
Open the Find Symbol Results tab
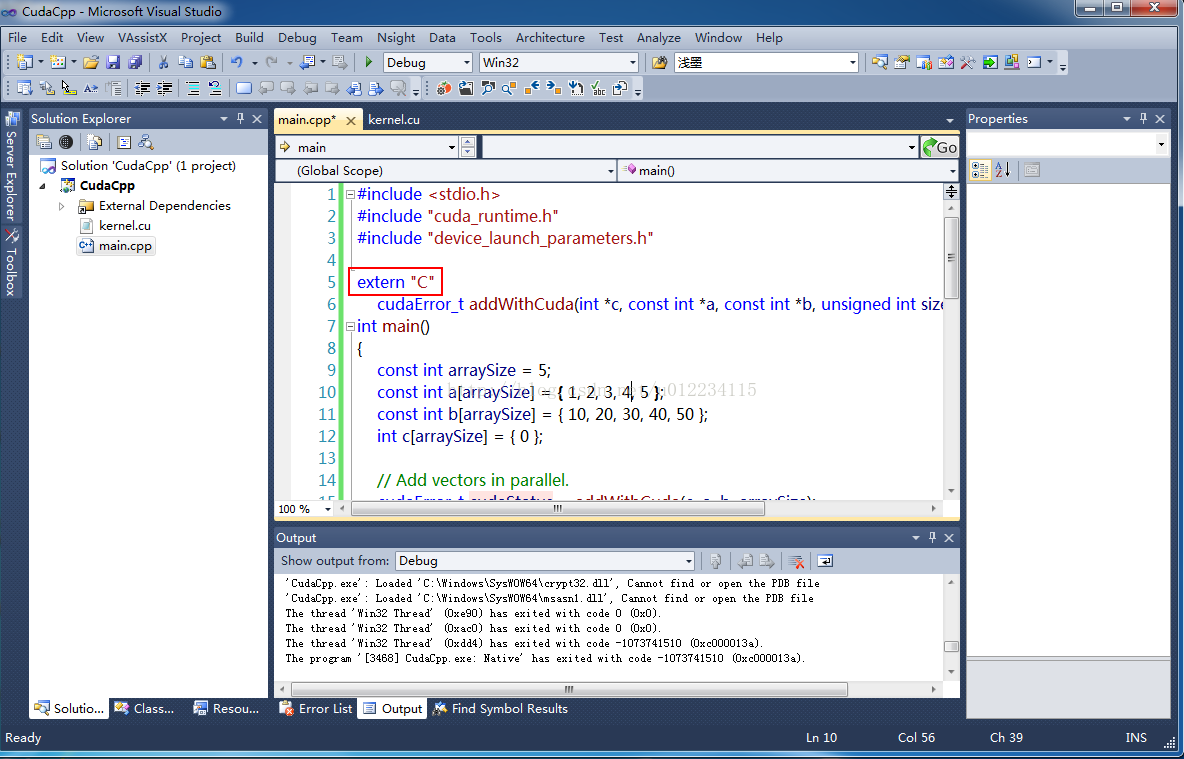500,708
